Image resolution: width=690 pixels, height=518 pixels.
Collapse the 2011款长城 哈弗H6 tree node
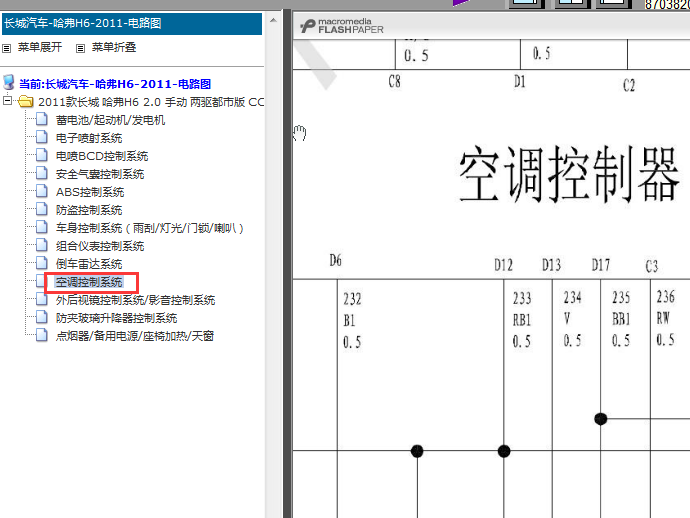coord(7,101)
